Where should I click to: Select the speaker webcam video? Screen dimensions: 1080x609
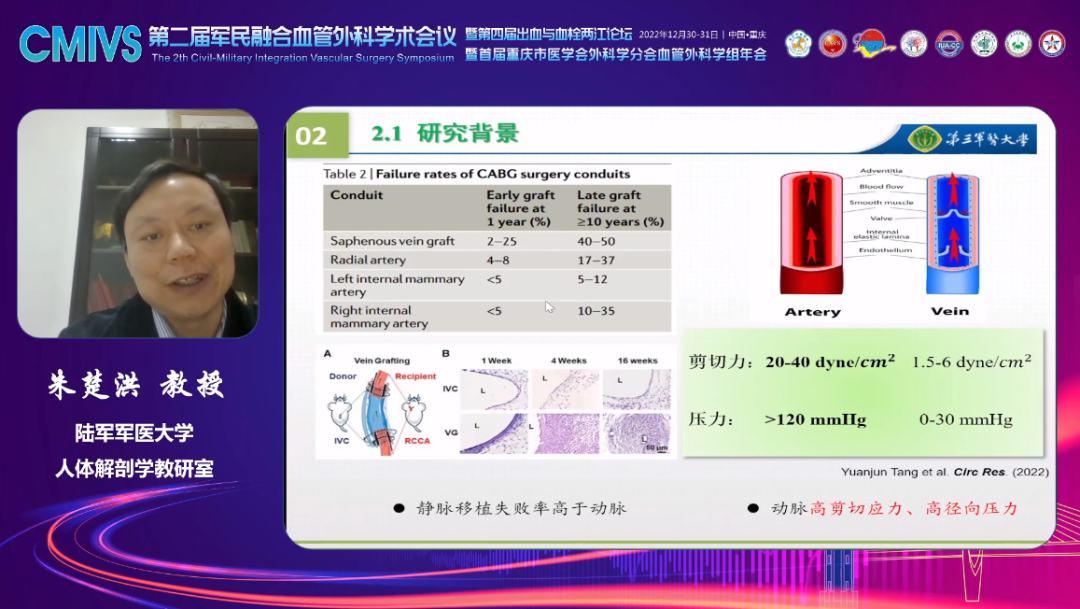(x=138, y=223)
